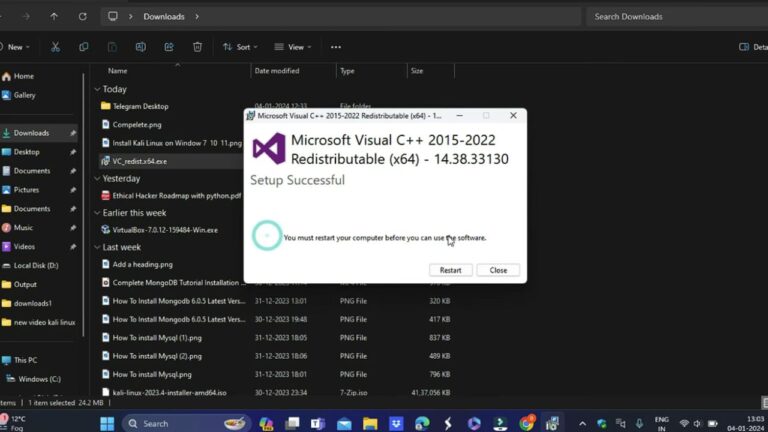Open the Windows Start menu
This screenshot has width=768, height=432.
[107, 423]
